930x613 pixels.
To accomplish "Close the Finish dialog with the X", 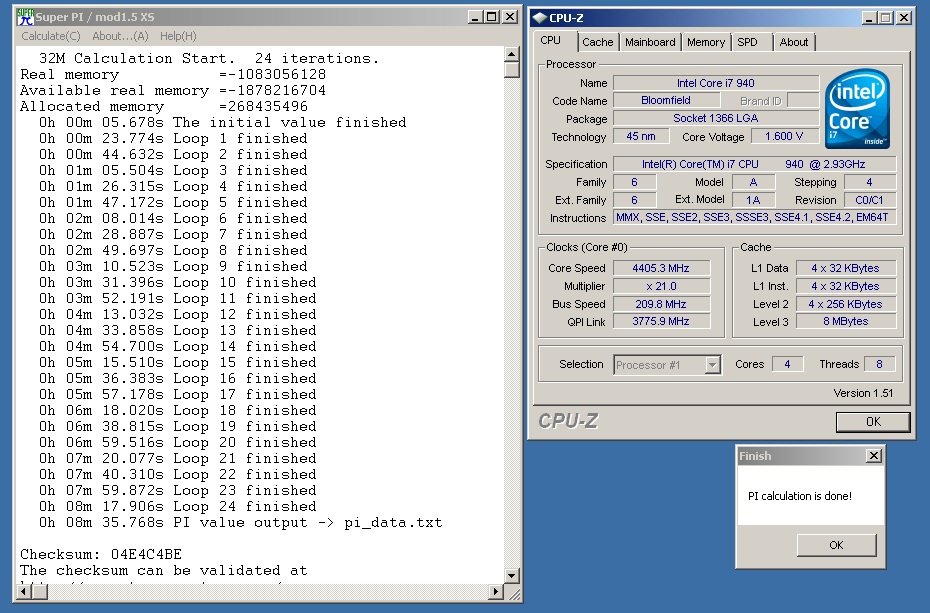I will coord(874,455).
